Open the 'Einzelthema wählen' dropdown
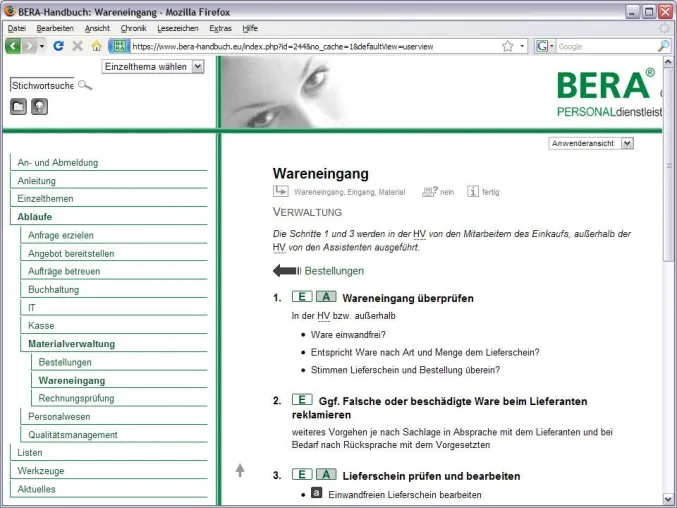This screenshot has width=677, height=508. [152, 66]
